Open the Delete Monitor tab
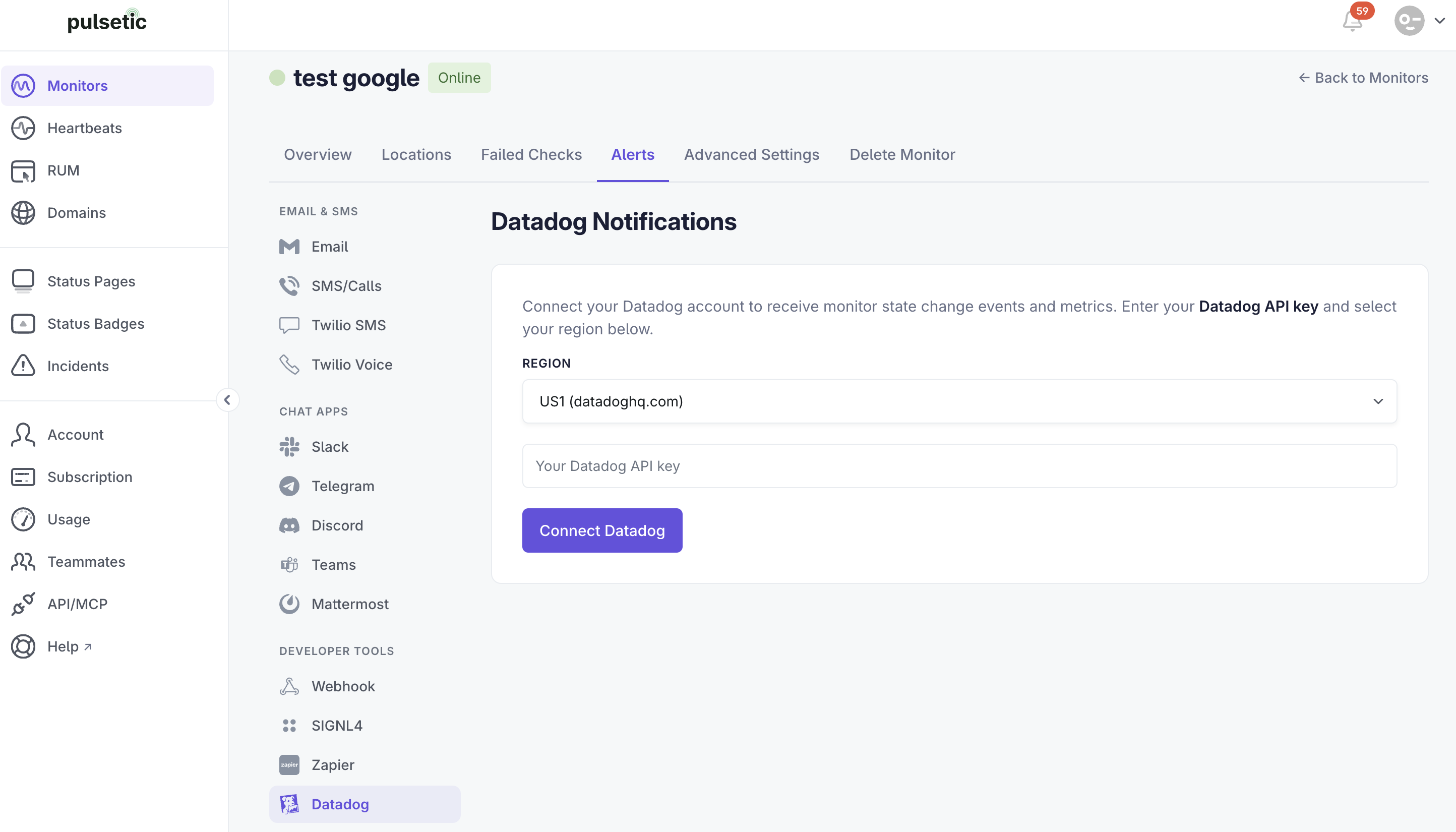This screenshot has height=832, width=1456. (x=902, y=154)
